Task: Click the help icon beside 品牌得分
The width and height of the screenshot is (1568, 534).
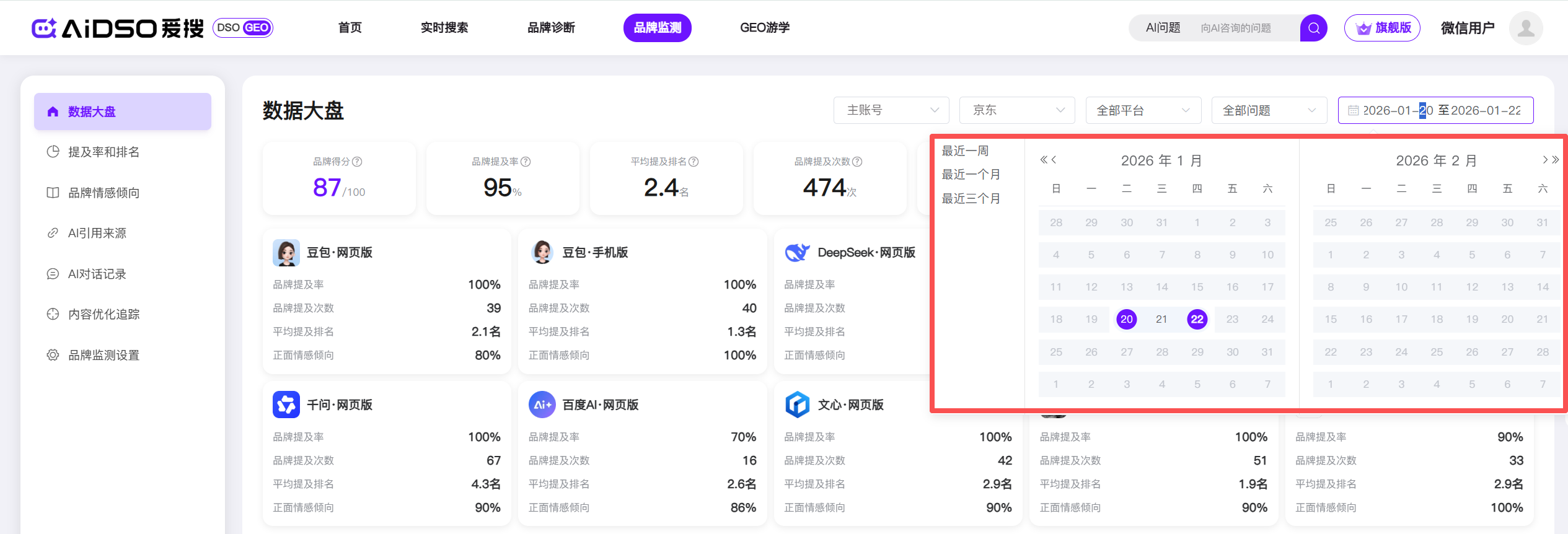Action: 357,162
